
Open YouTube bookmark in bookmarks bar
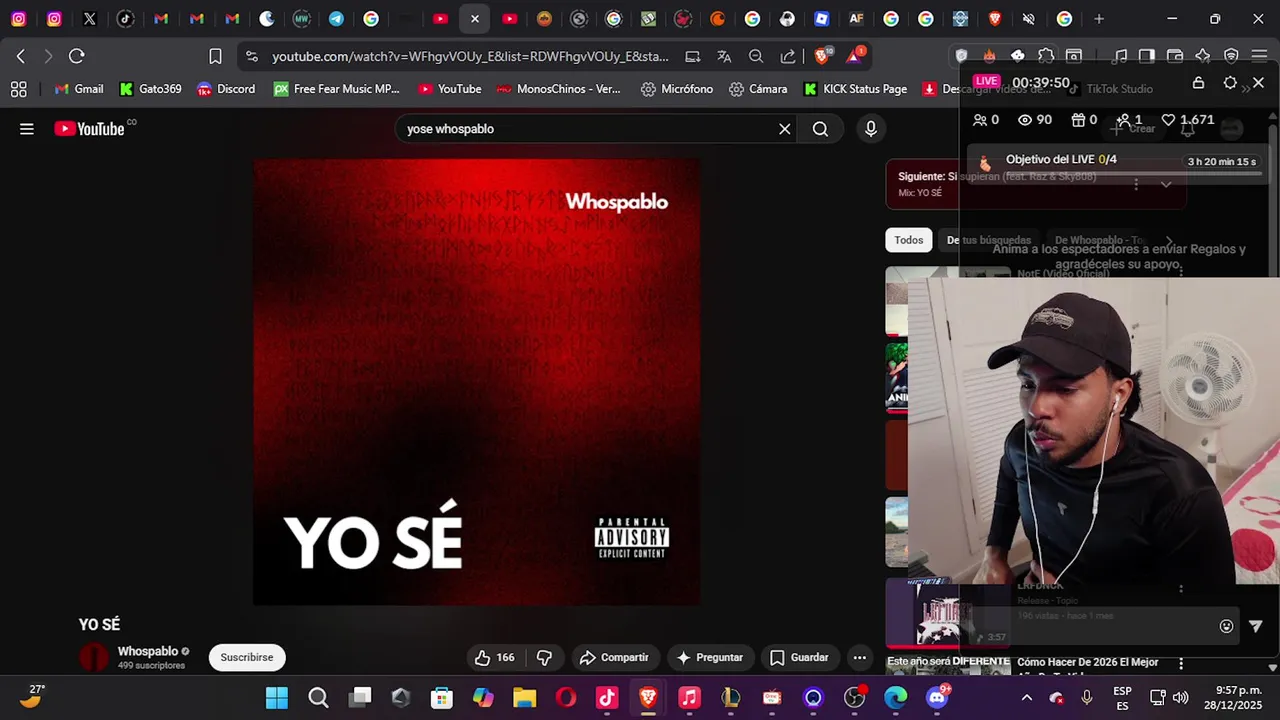(x=450, y=89)
